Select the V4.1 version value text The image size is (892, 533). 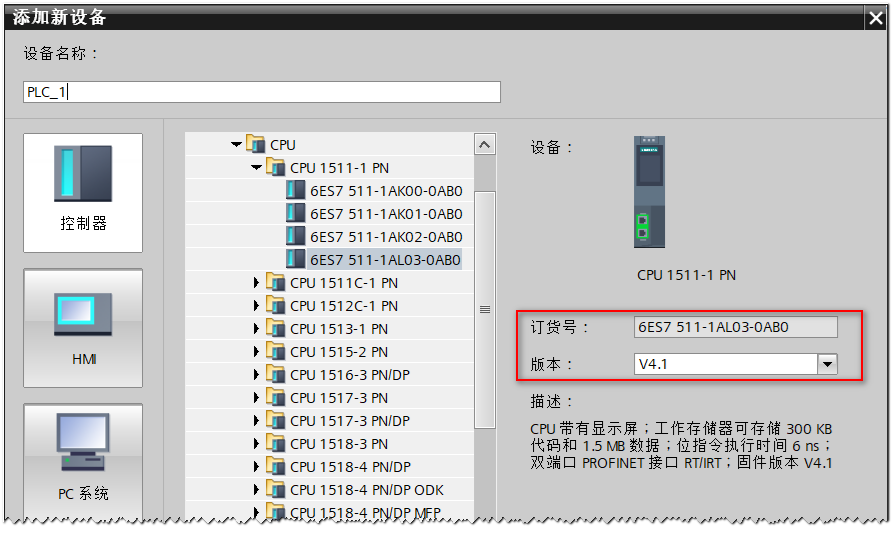pos(653,364)
